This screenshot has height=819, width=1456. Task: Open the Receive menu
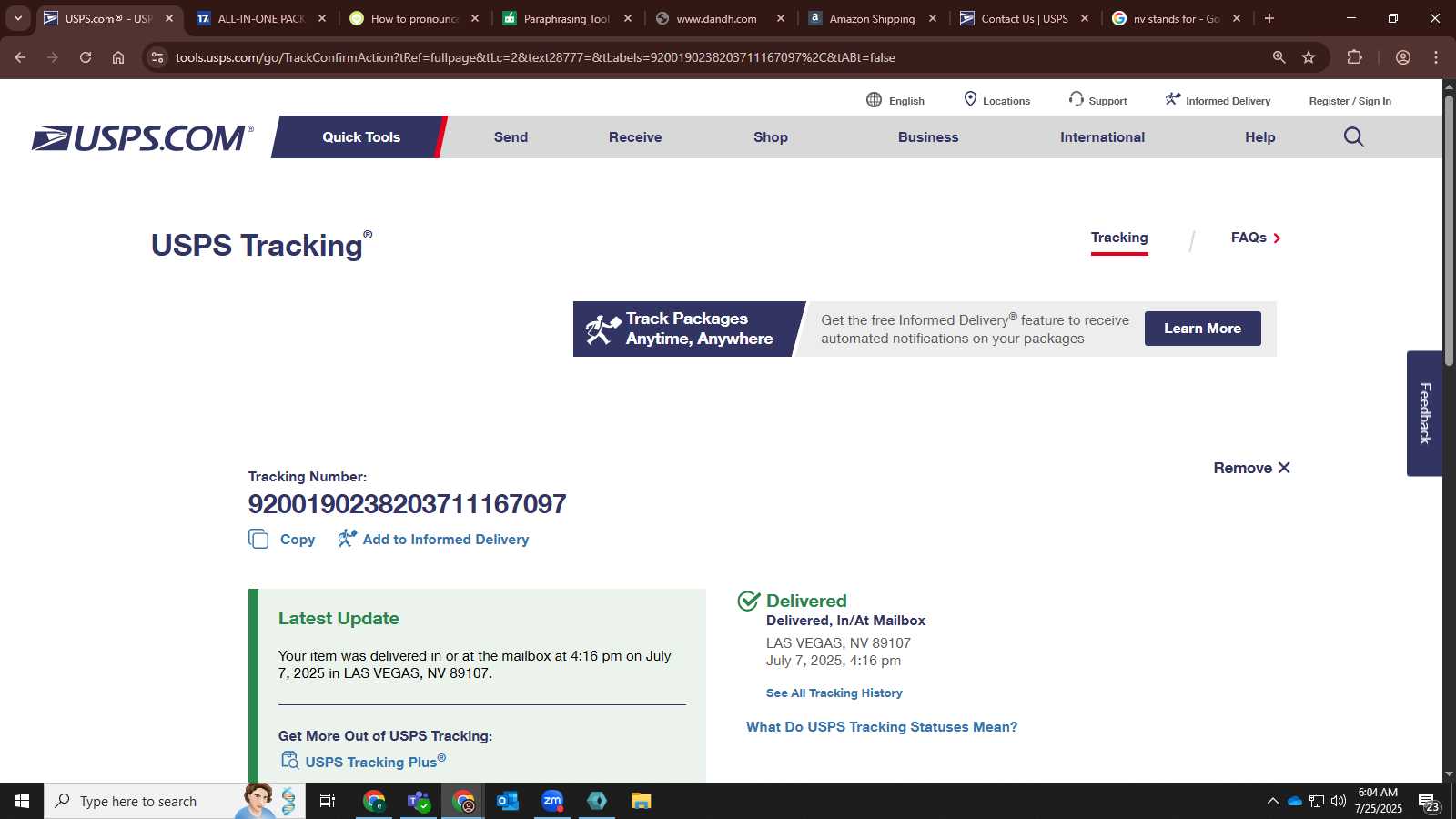(x=635, y=136)
